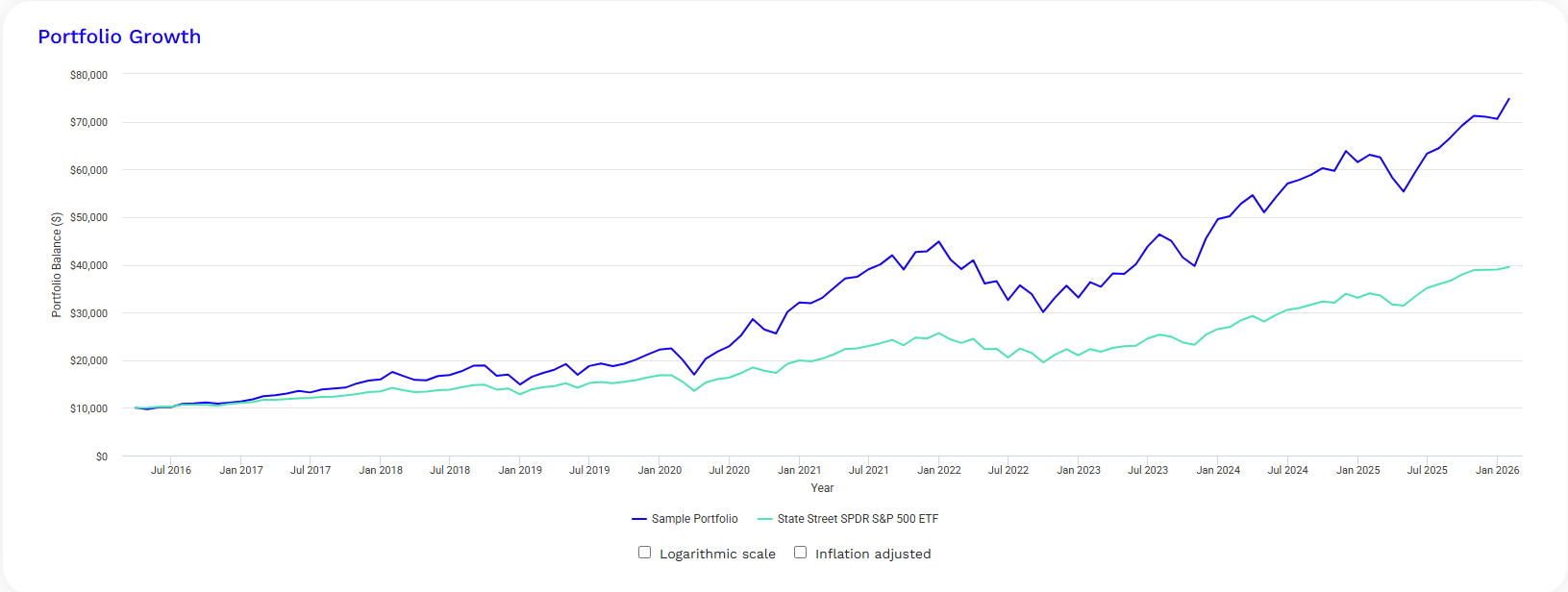Click the Jul 2016 x-axis label
This screenshot has height=592, width=1568.
click(171, 470)
